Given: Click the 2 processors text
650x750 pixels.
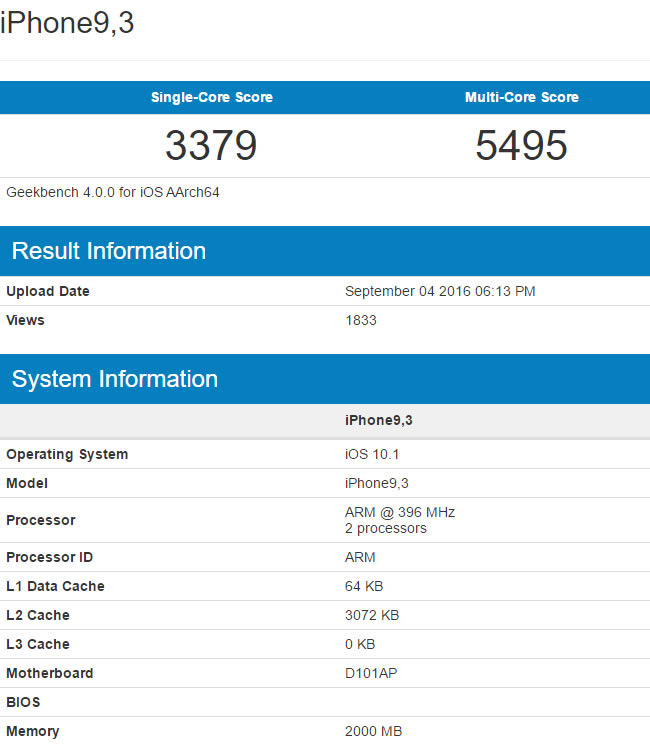Looking at the screenshot, I should point(386,529).
